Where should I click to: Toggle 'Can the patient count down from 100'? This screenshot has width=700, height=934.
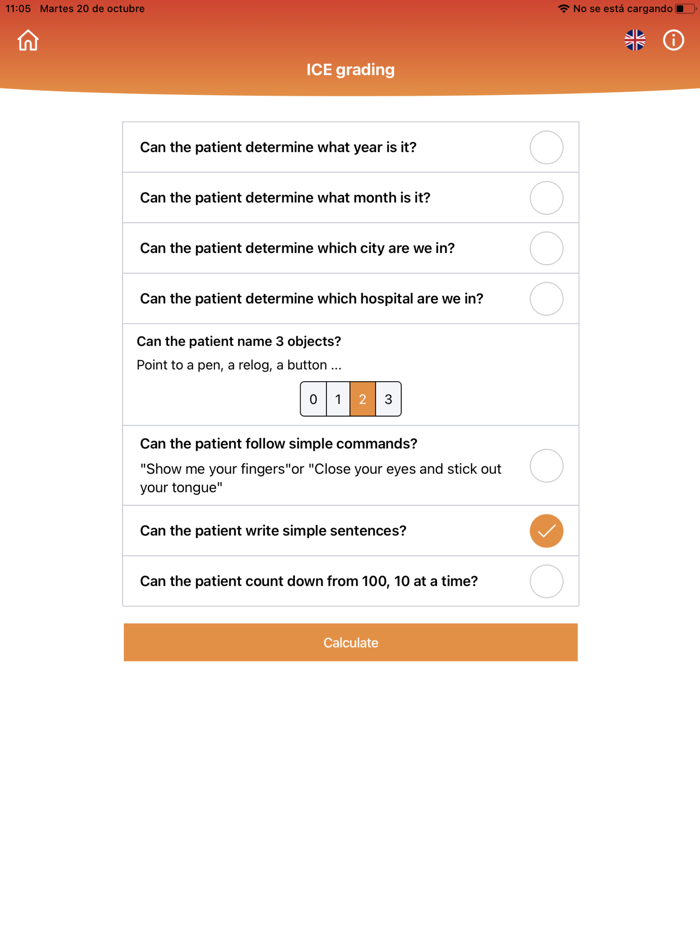(x=546, y=581)
